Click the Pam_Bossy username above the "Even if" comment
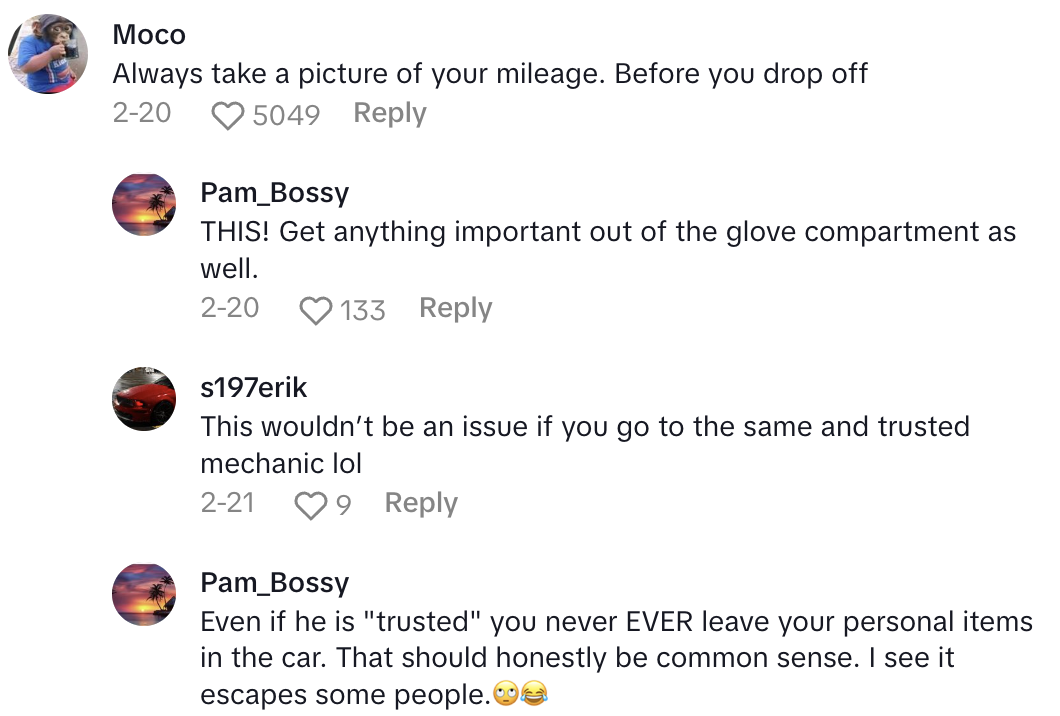This screenshot has width=1060, height=716. click(274, 582)
